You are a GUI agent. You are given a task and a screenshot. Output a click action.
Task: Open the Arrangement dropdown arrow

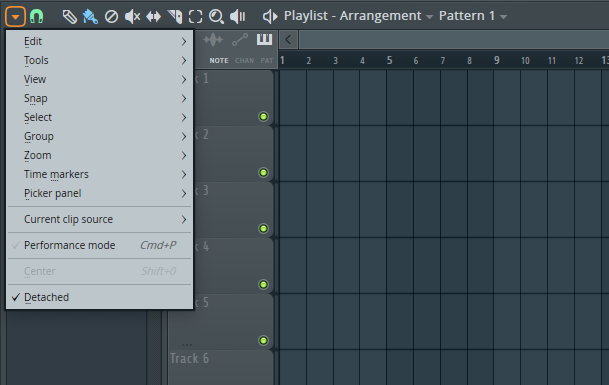click(x=429, y=17)
